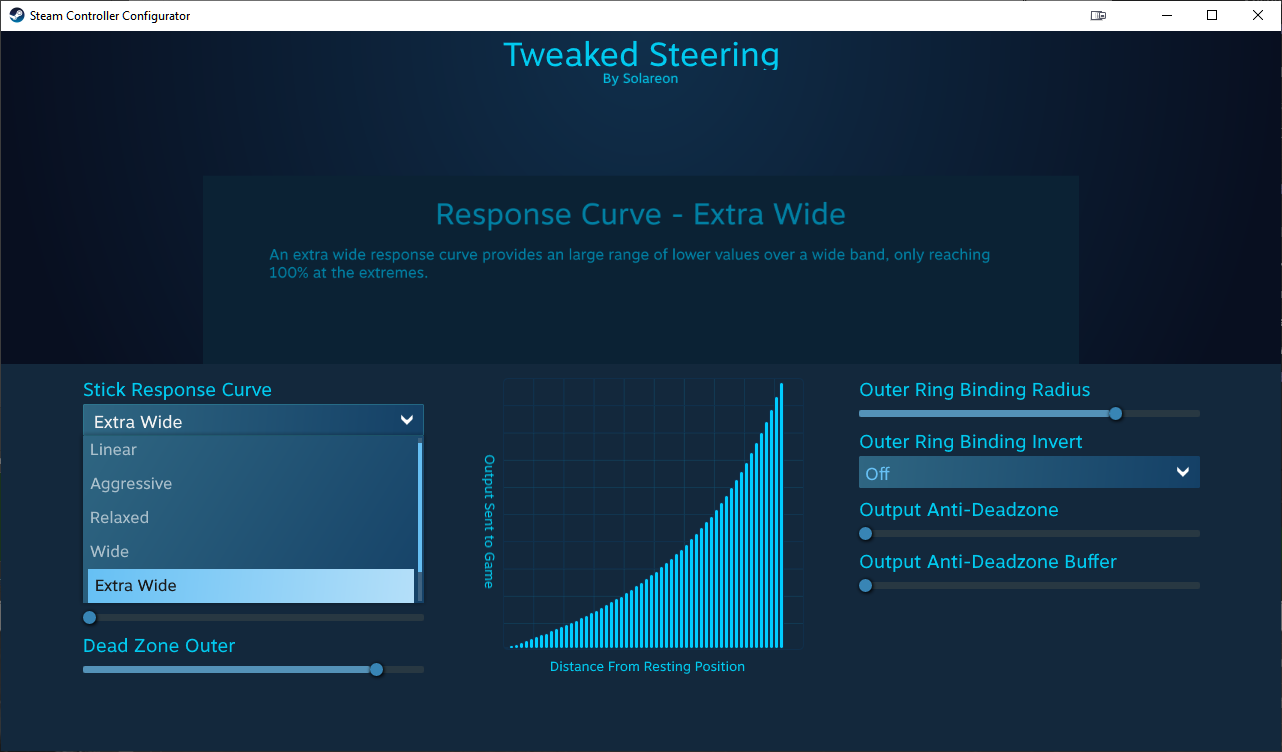Image resolution: width=1282 pixels, height=752 pixels.
Task: Click the Tweaked Steering title text
Action: point(641,54)
